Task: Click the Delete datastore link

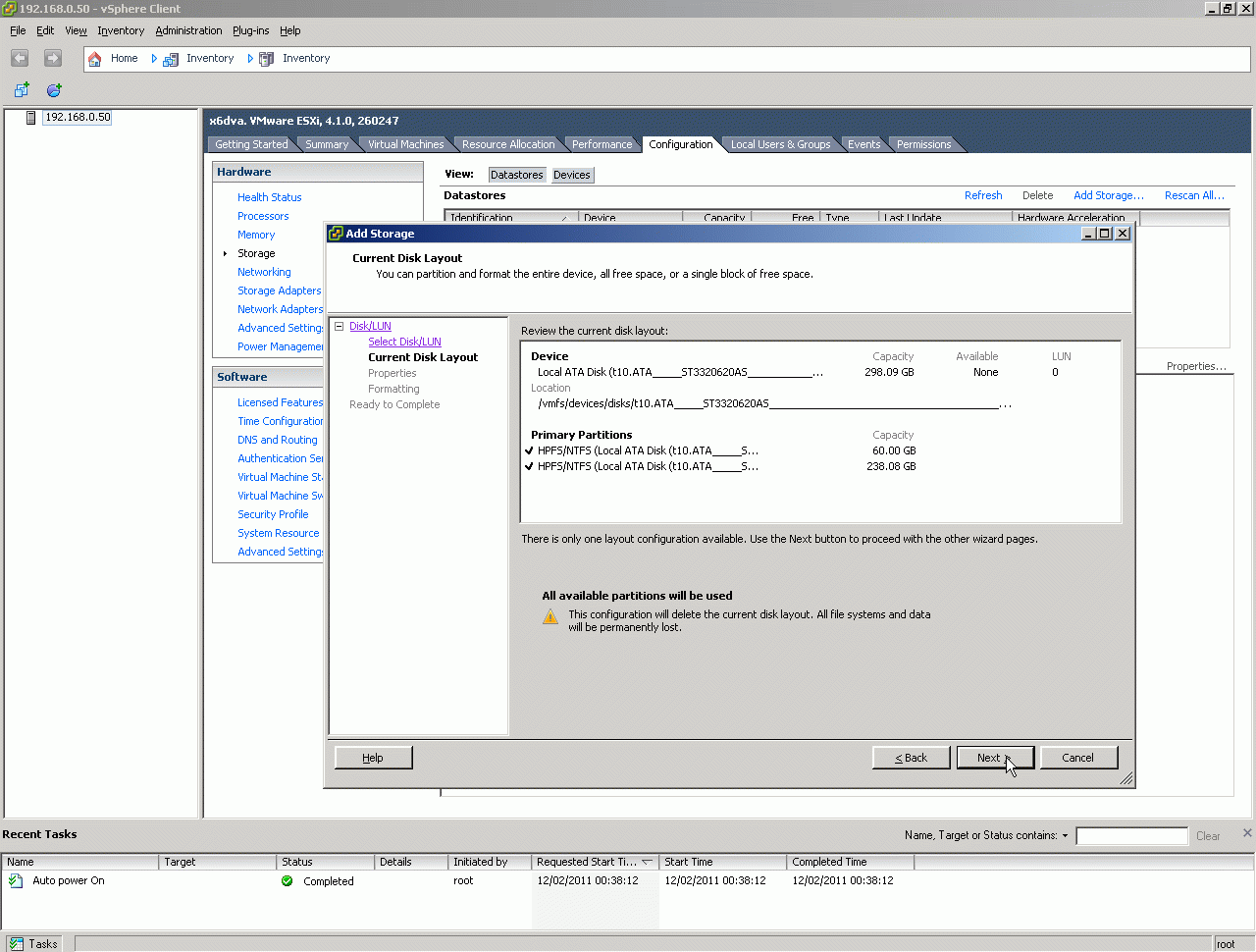Action: [1037, 195]
